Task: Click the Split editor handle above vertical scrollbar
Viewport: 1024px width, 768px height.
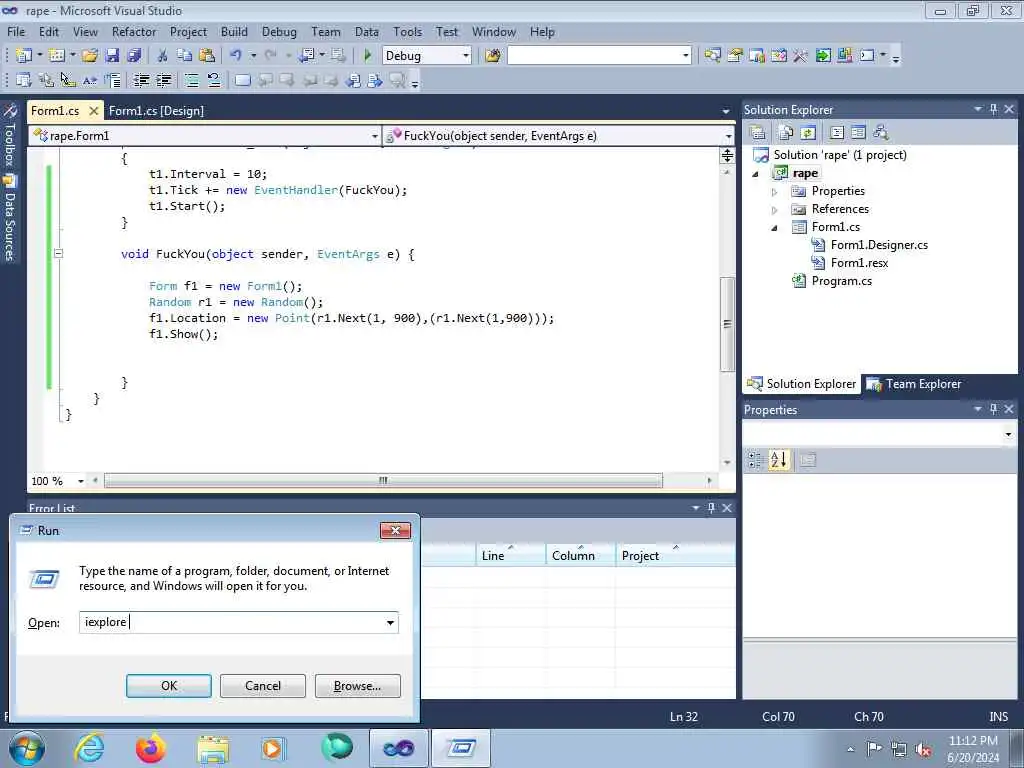Action: [727, 155]
